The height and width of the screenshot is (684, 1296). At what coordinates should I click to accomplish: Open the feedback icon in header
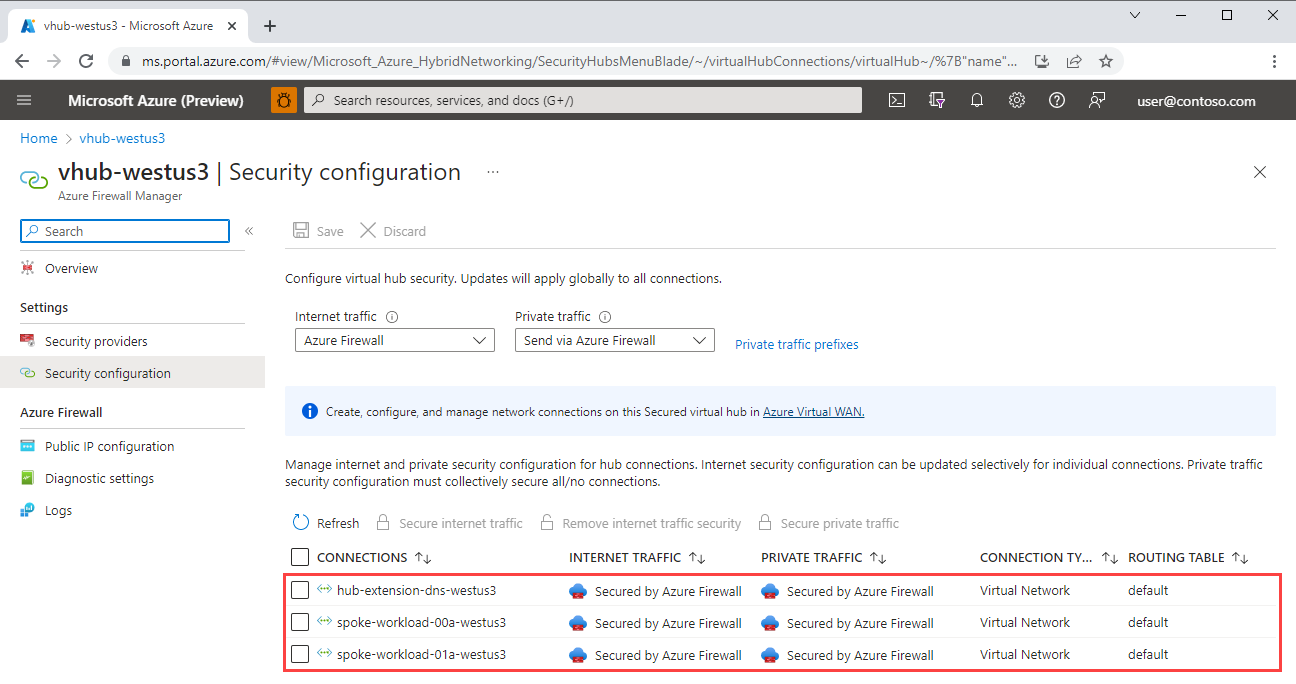click(x=1097, y=100)
